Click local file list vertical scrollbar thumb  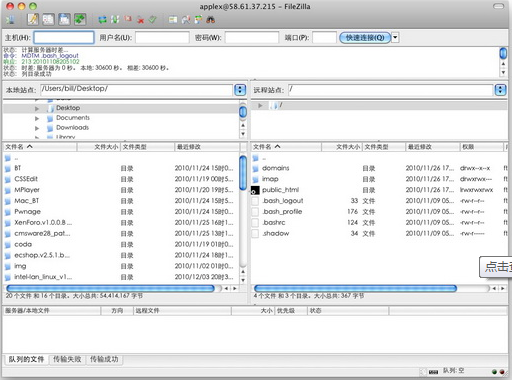(x=243, y=173)
